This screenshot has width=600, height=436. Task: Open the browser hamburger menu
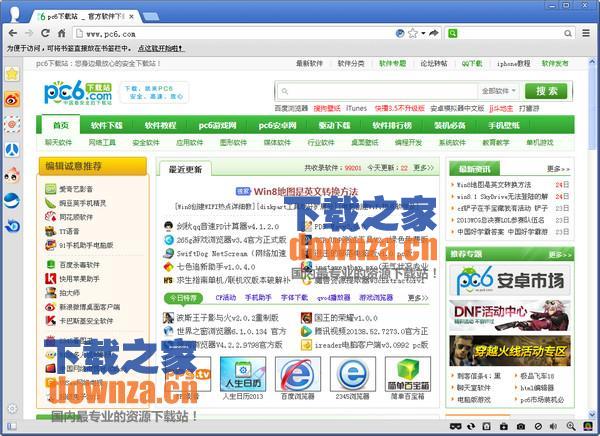(x=586, y=33)
